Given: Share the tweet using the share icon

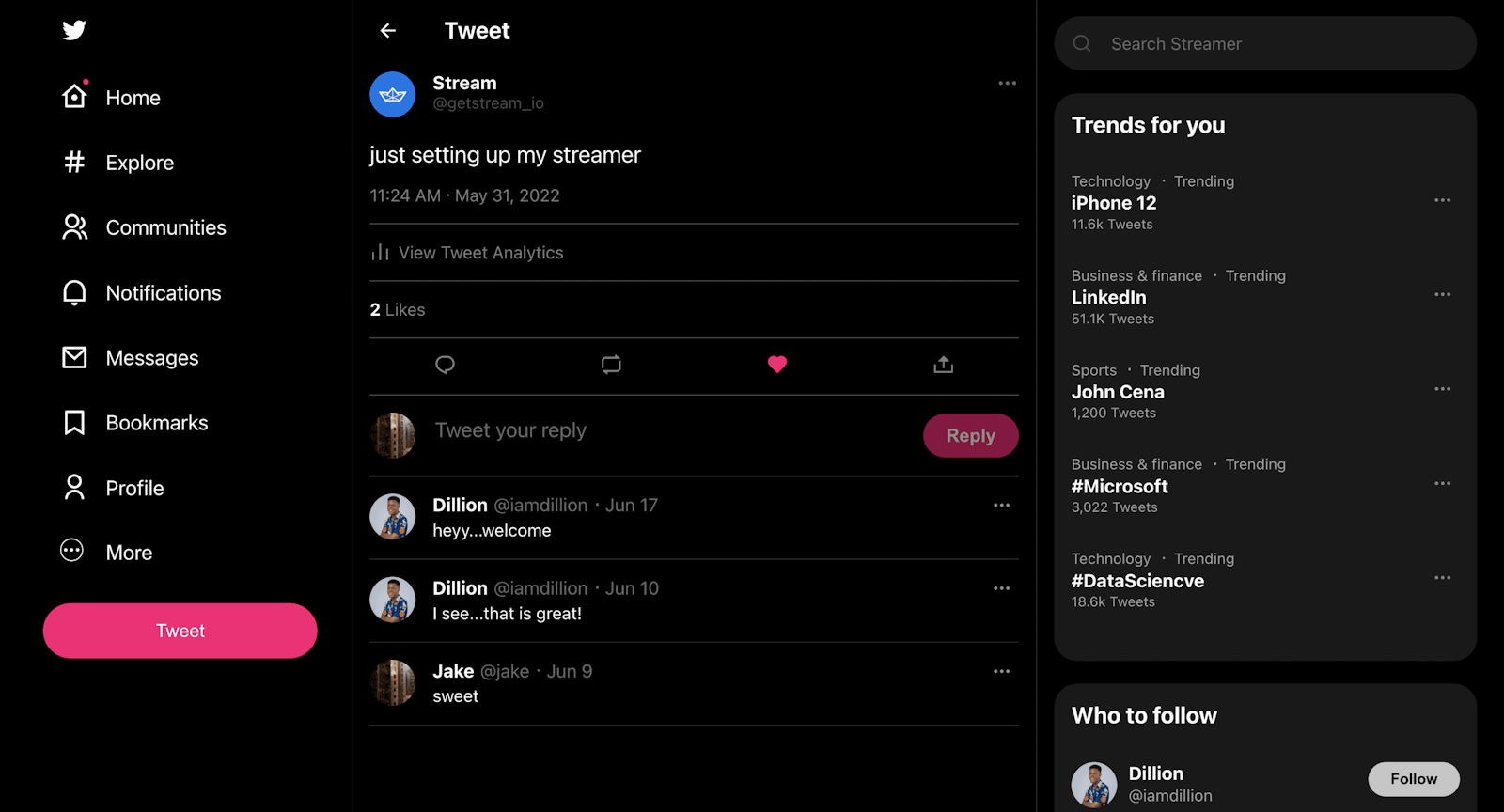Looking at the screenshot, I should 943,365.
